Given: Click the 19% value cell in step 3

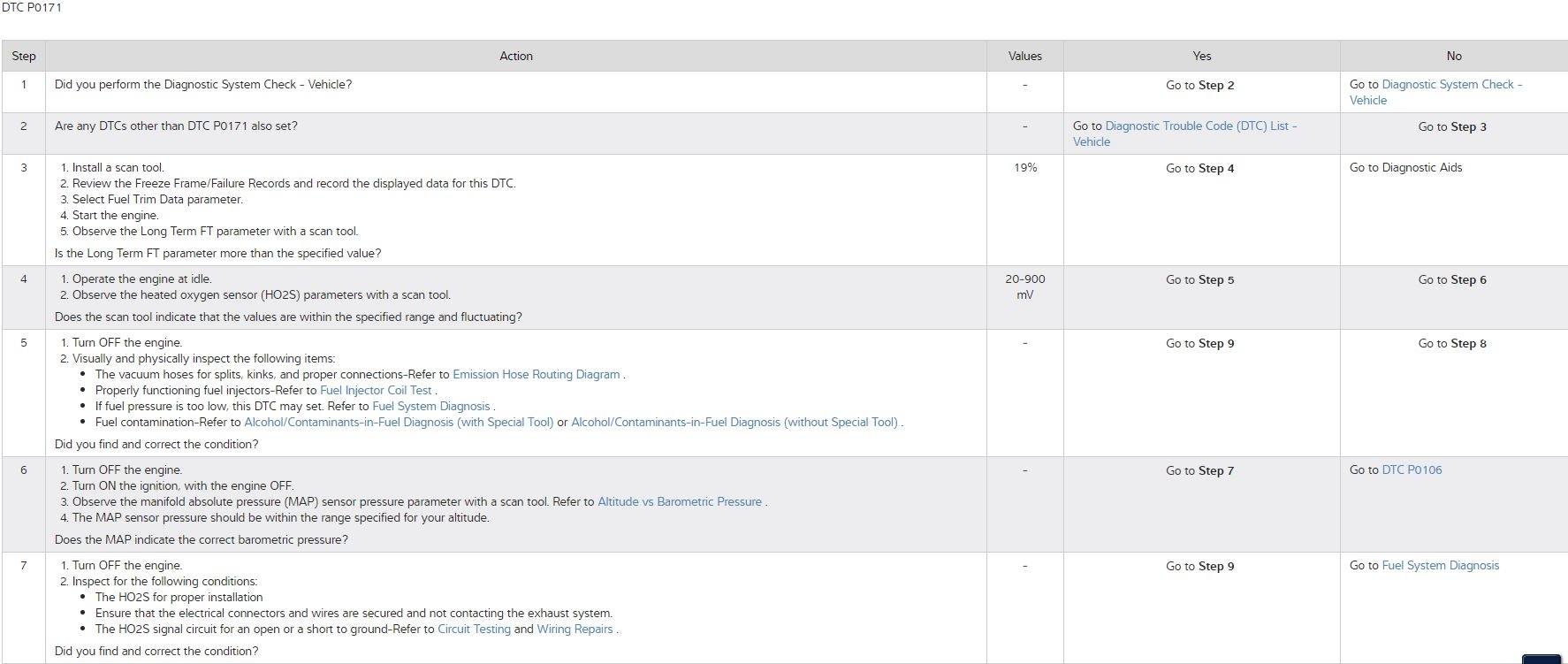Looking at the screenshot, I should 1025,168.
